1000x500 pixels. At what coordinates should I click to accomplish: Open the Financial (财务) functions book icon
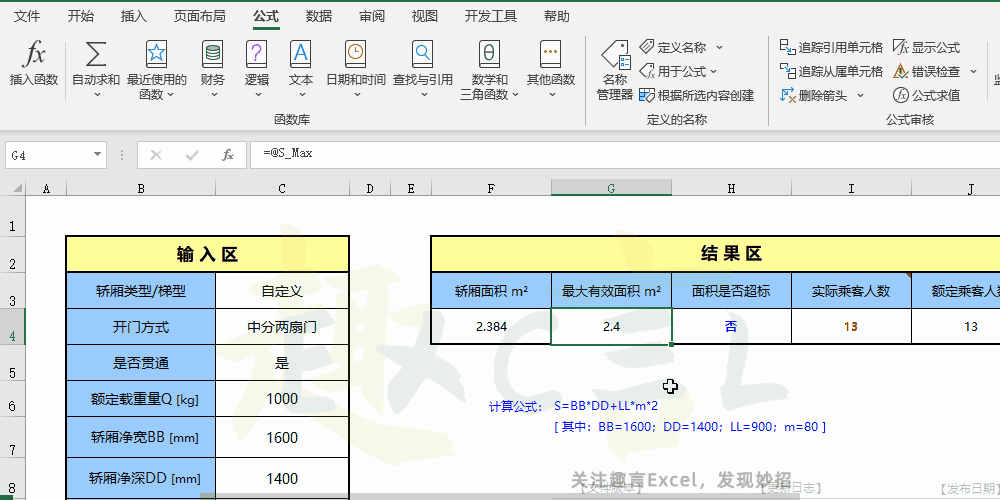[212, 54]
